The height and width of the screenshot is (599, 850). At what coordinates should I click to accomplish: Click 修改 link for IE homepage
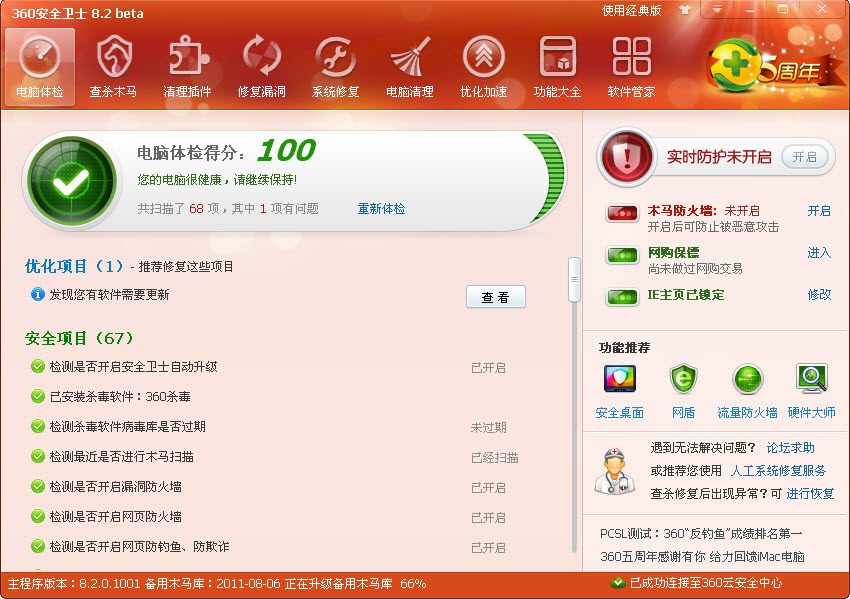(819, 294)
